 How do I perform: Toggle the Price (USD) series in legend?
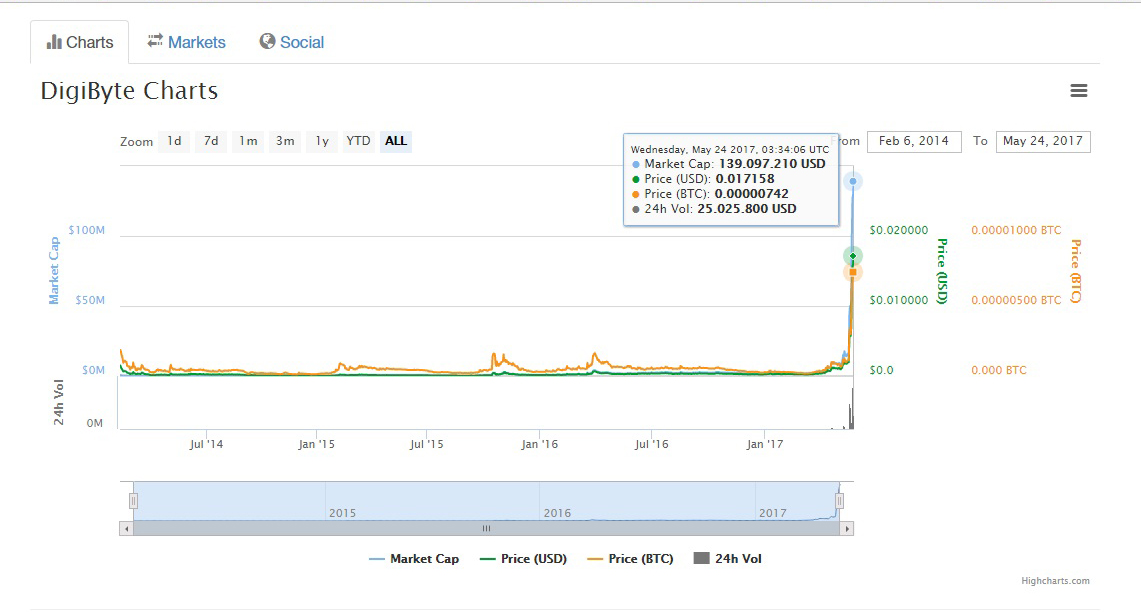pos(523,559)
